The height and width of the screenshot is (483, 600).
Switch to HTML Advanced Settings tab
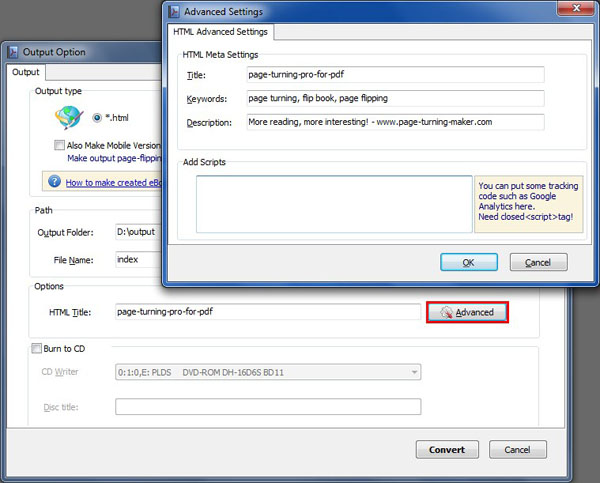click(220, 32)
